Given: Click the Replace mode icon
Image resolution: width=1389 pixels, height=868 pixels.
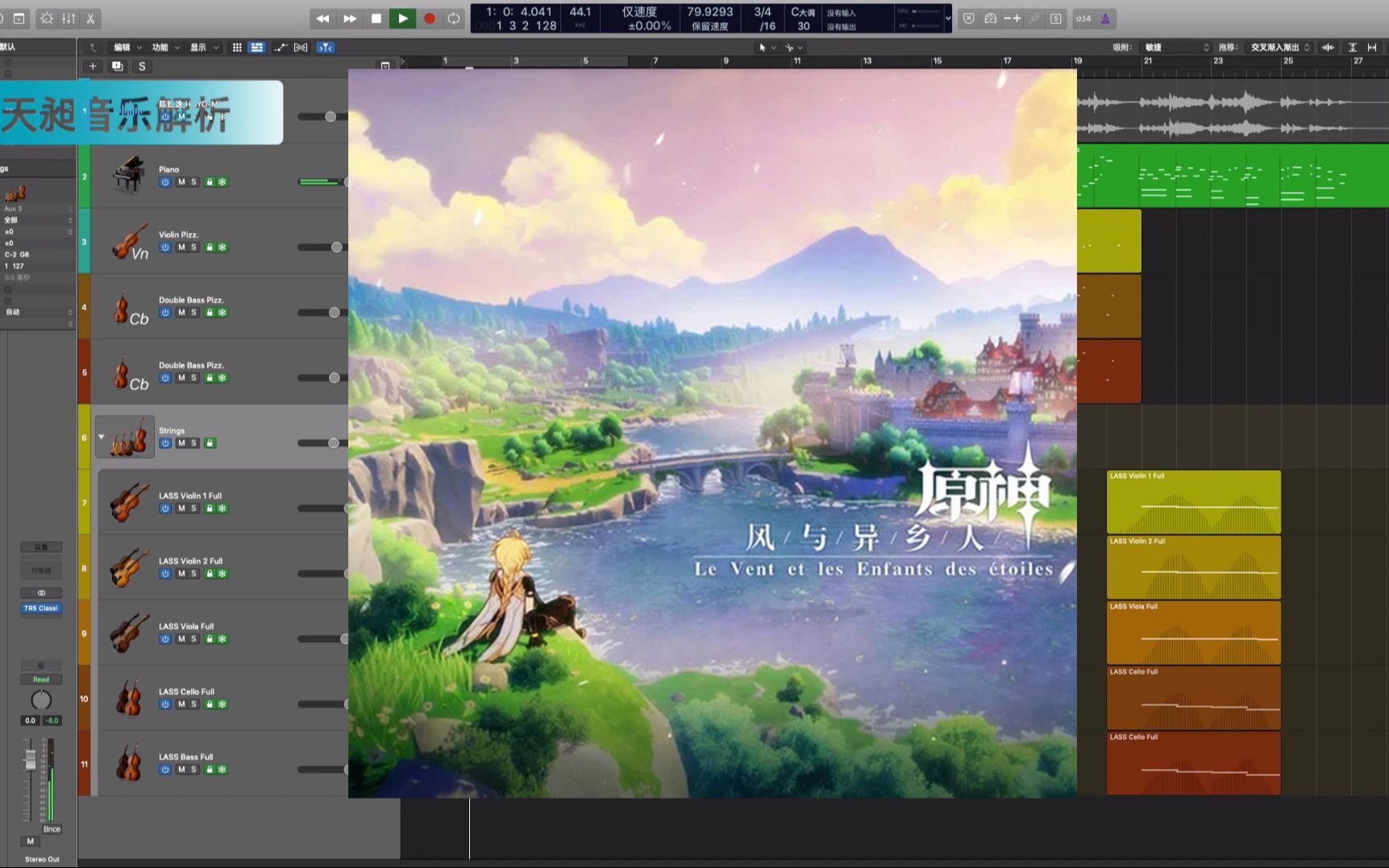Looking at the screenshot, I should [x=969, y=19].
